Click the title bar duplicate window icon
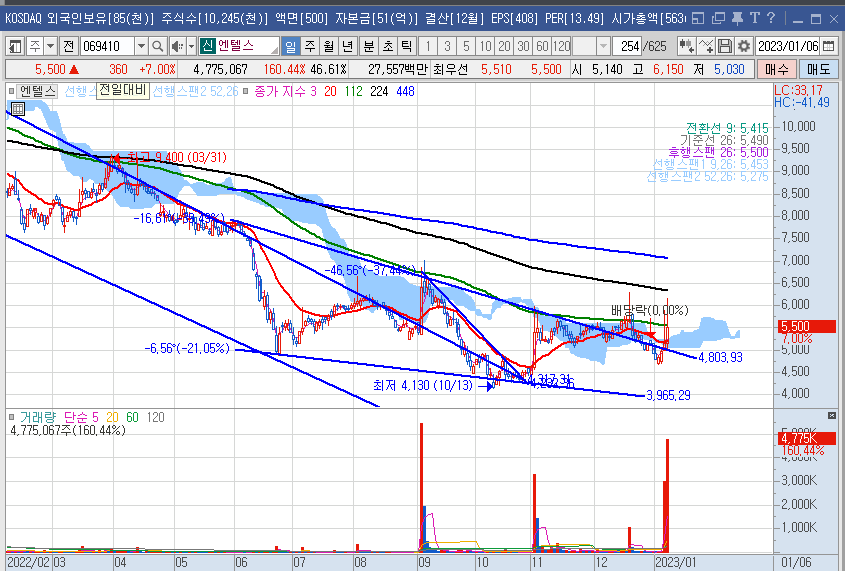The image size is (845, 571). click(x=718, y=18)
